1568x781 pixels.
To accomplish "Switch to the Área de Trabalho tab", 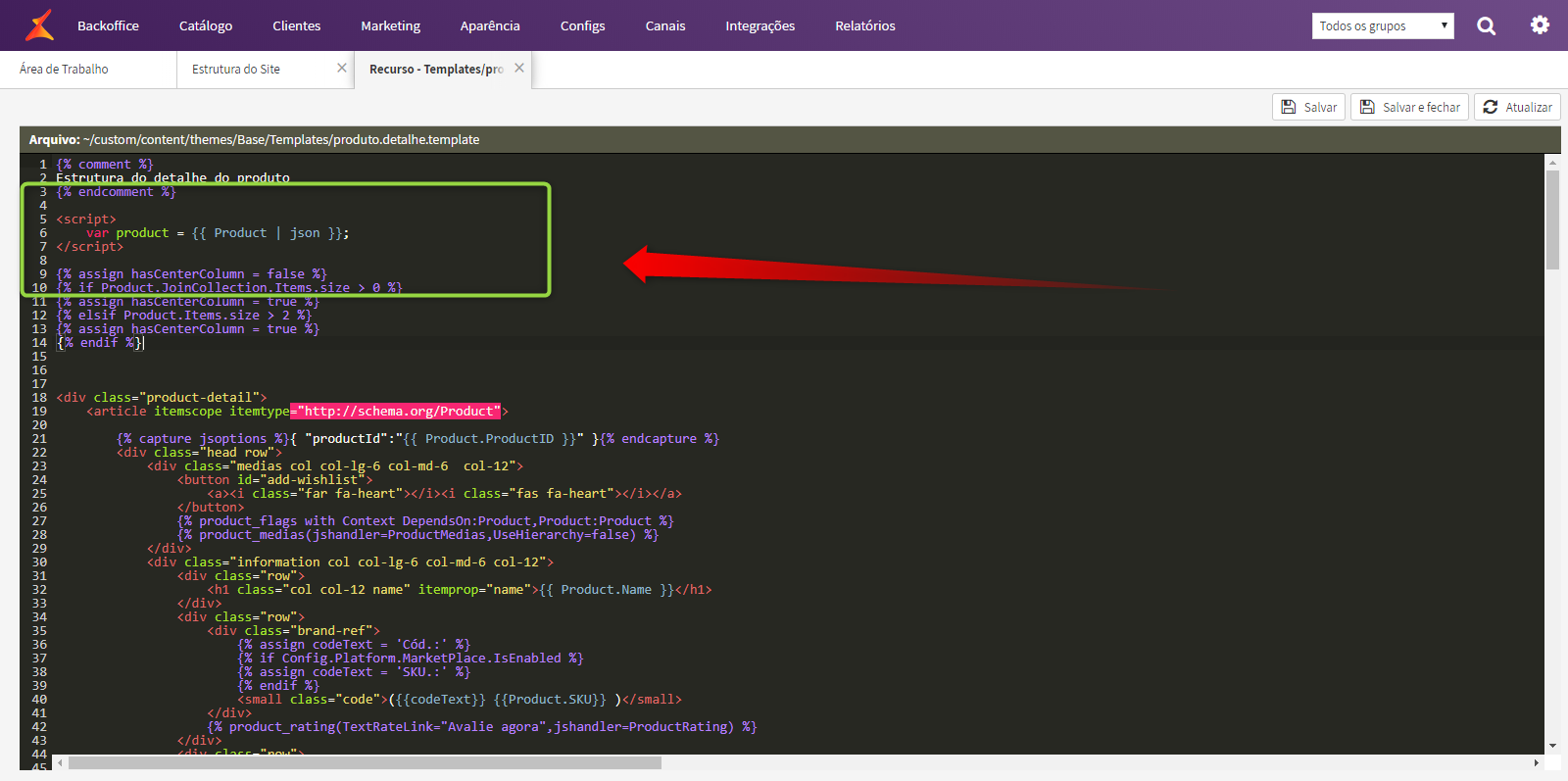I will (x=88, y=69).
